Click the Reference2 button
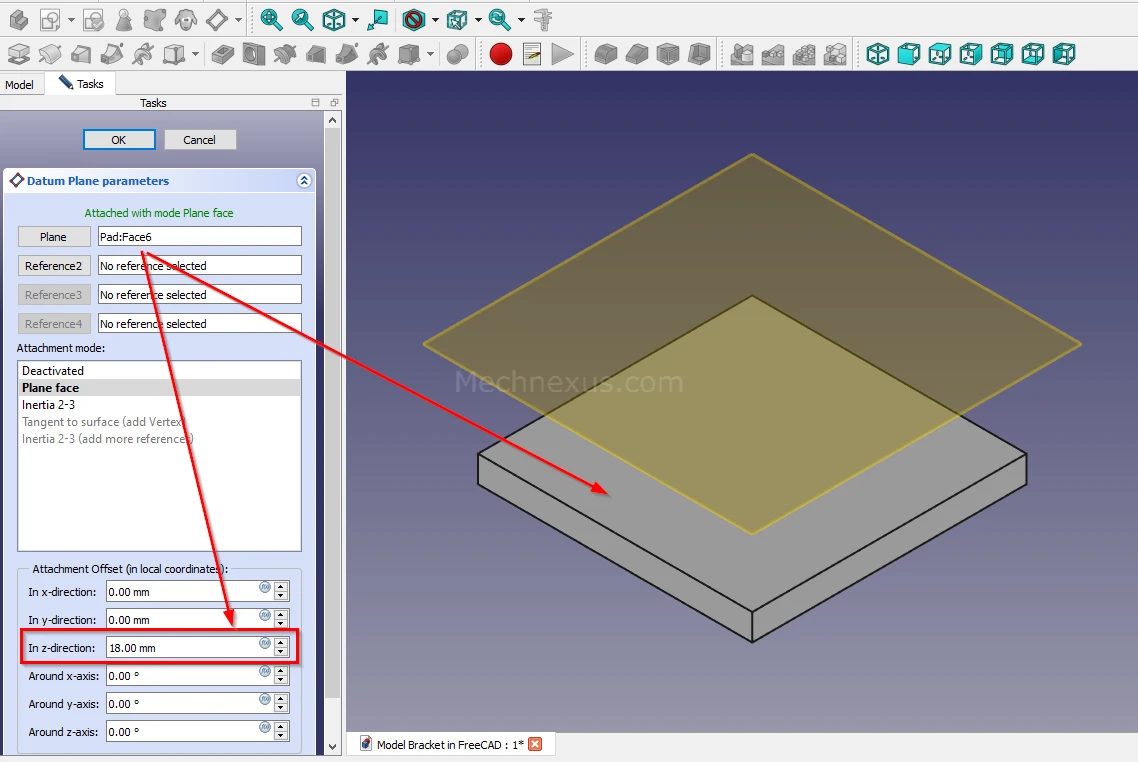1138x762 pixels. coord(54,266)
